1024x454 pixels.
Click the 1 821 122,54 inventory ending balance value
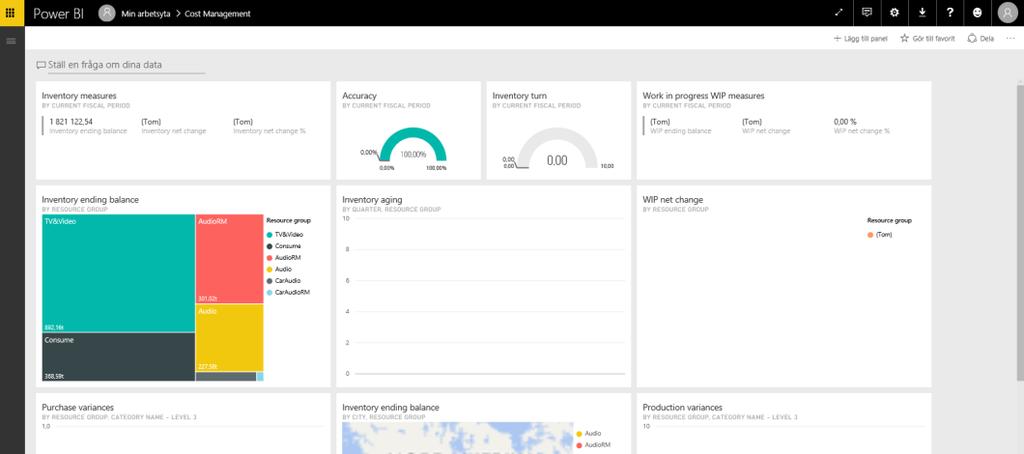[71, 122]
